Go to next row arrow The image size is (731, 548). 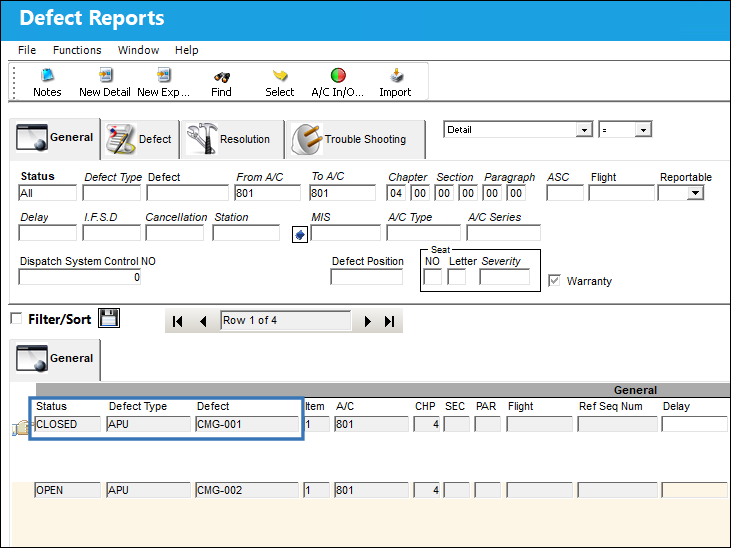click(367, 321)
